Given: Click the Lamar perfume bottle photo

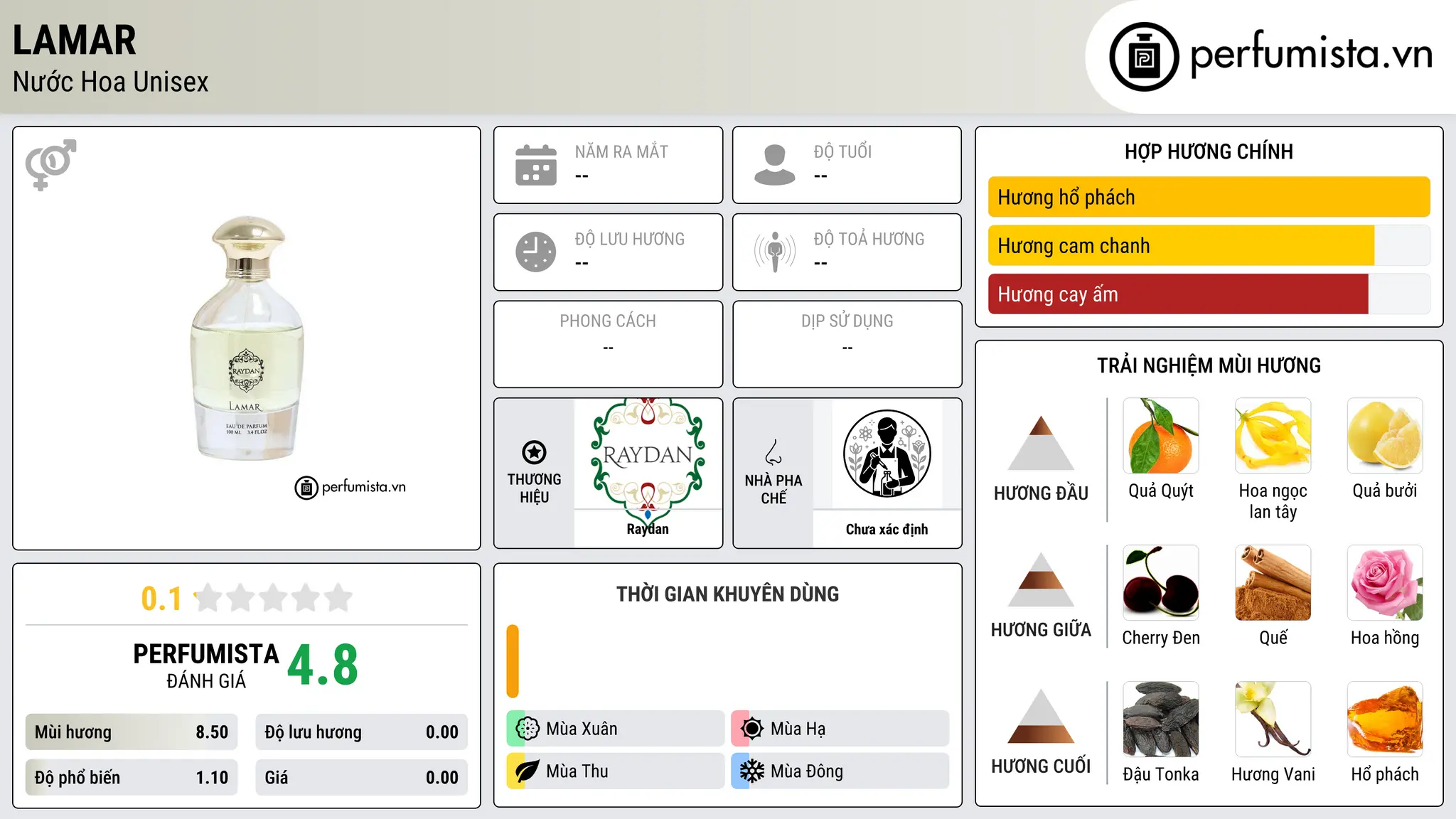Looking at the screenshot, I should pos(247,338).
